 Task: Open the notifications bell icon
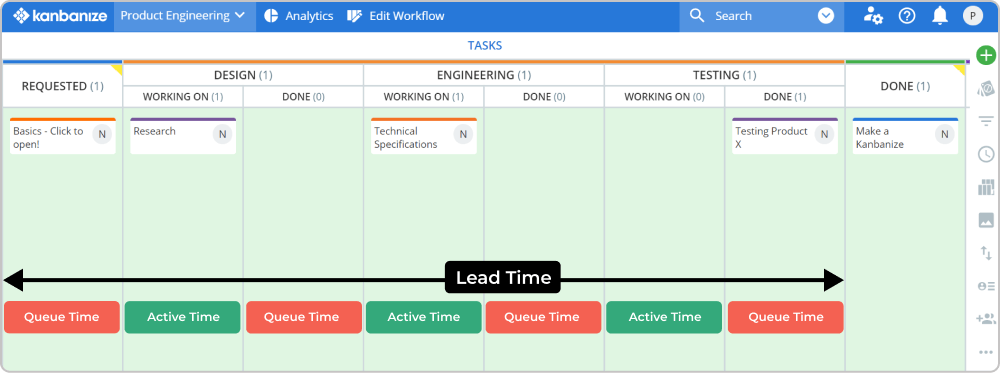[x=939, y=16]
